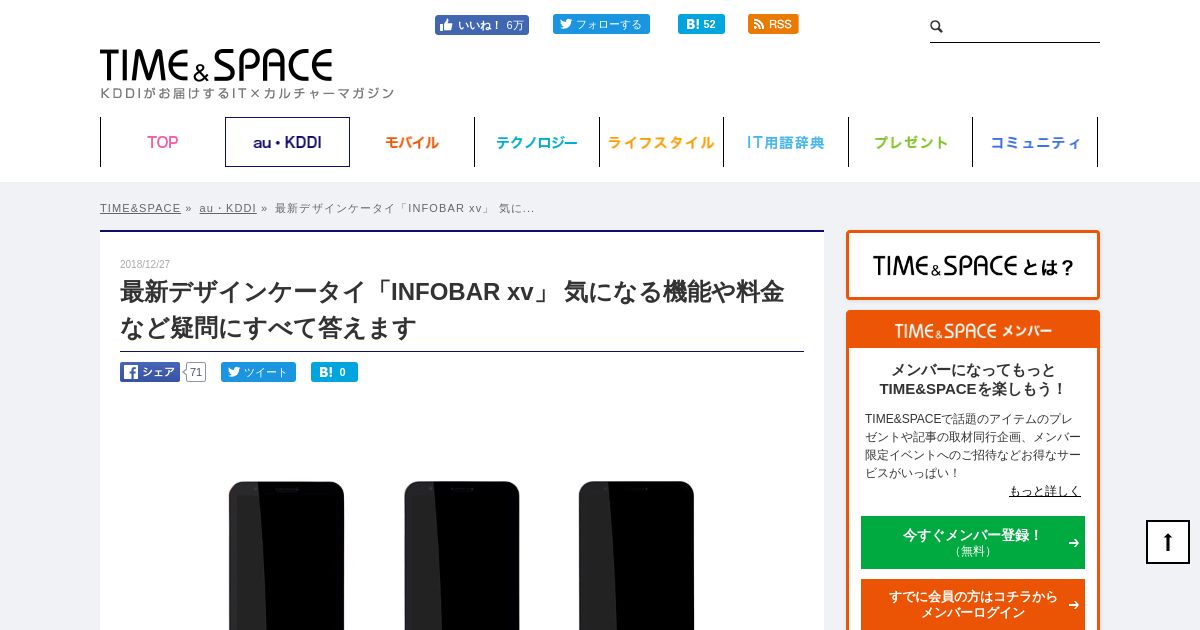
Task: Click the TIME&SPACE メンバー orange header
Action: (973, 330)
